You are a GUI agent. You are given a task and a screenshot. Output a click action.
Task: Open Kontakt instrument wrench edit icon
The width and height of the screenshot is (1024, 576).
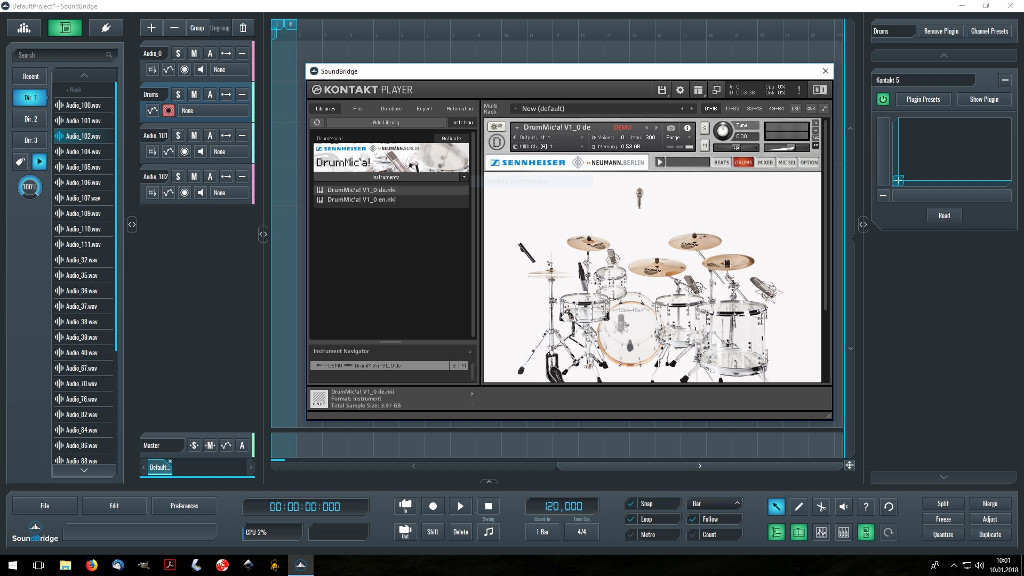tap(496, 127)
